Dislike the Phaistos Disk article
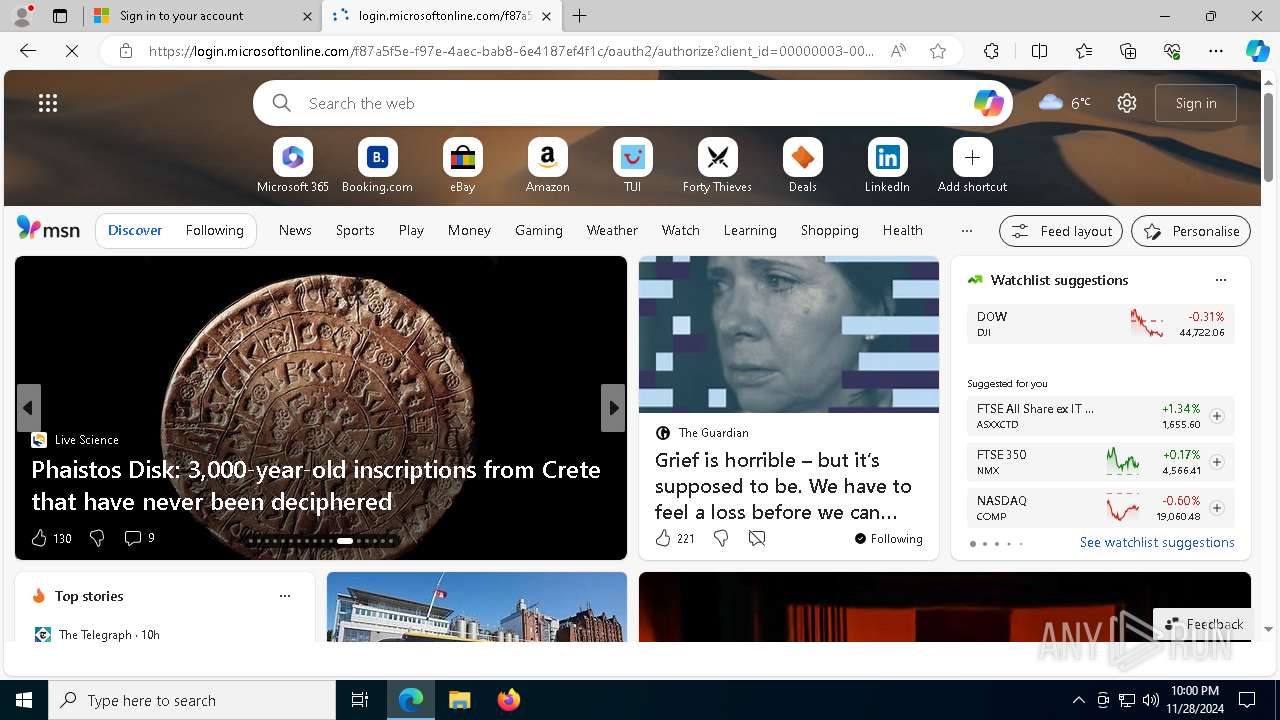This screenshot has width=1280, height=720. 97,538
